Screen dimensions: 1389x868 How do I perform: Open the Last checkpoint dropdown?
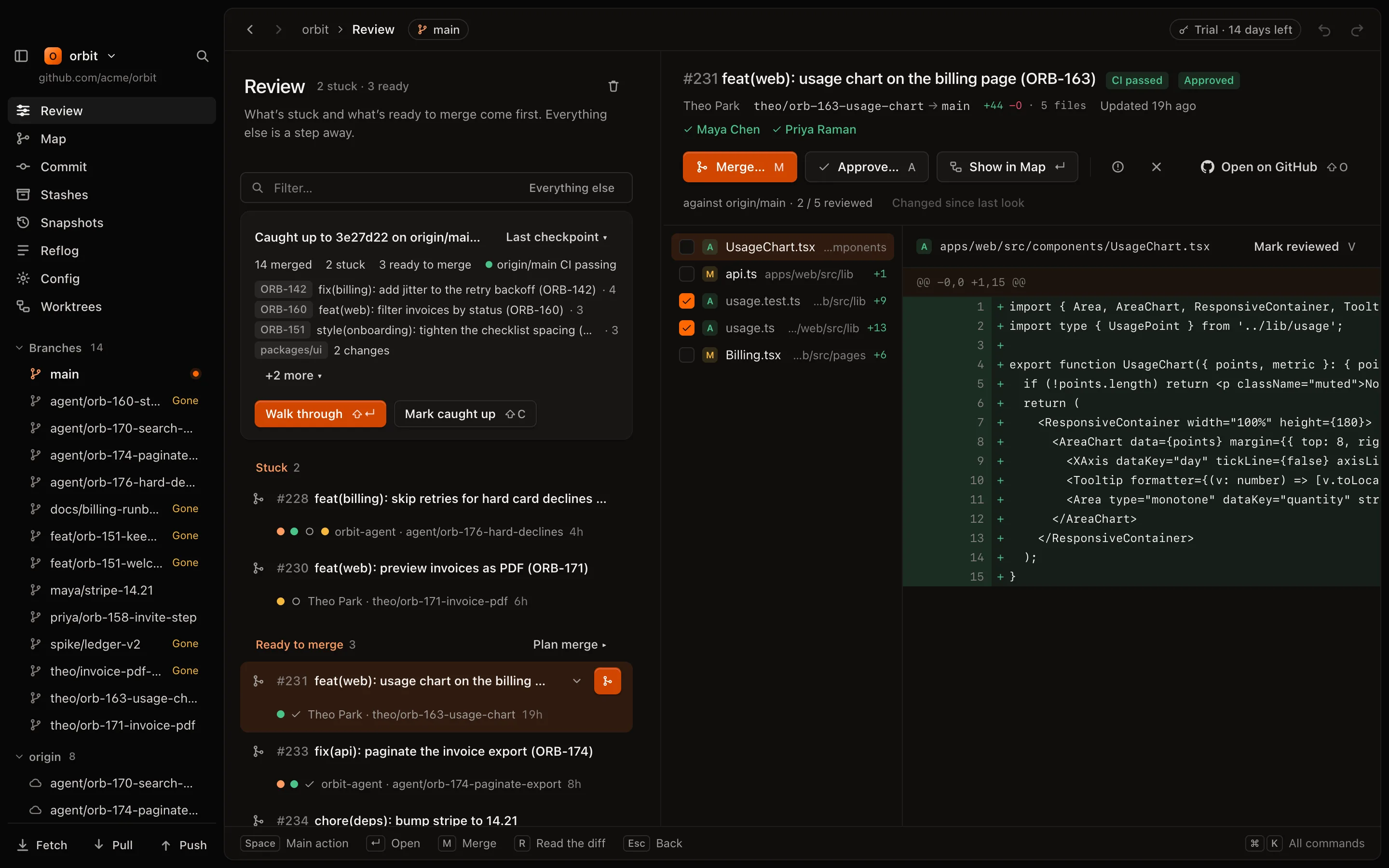556,237
